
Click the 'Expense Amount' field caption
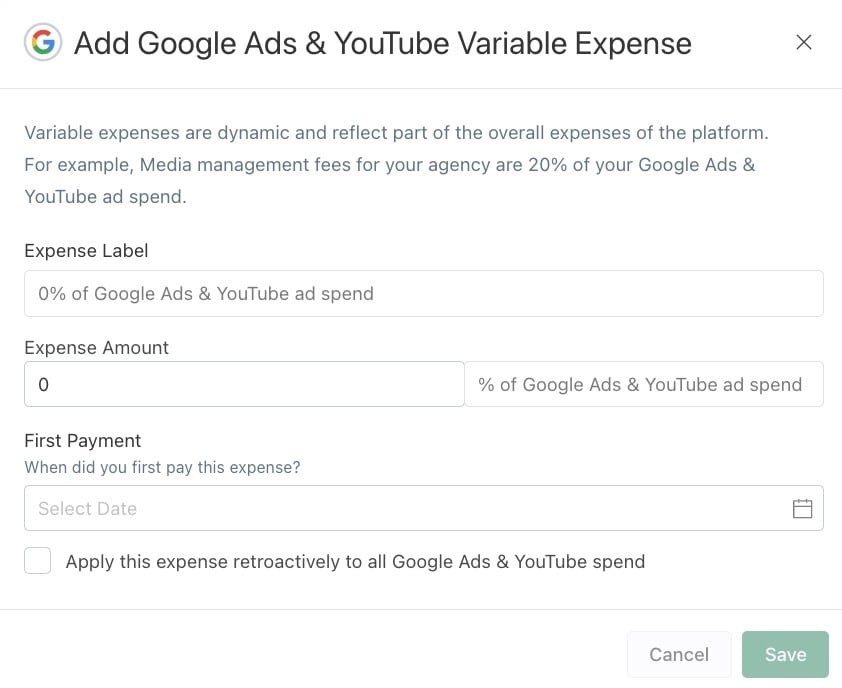click(x=96, y=348)
